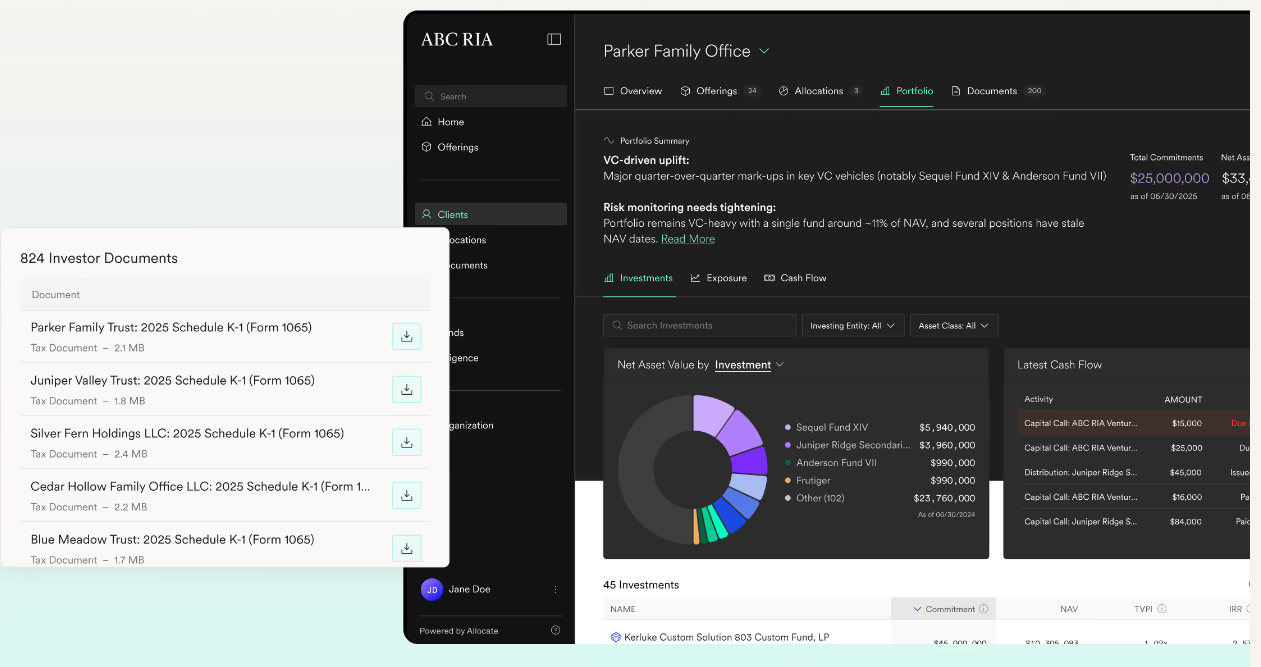
Task: Click info icon next to Commitment column
Action: 983,609
